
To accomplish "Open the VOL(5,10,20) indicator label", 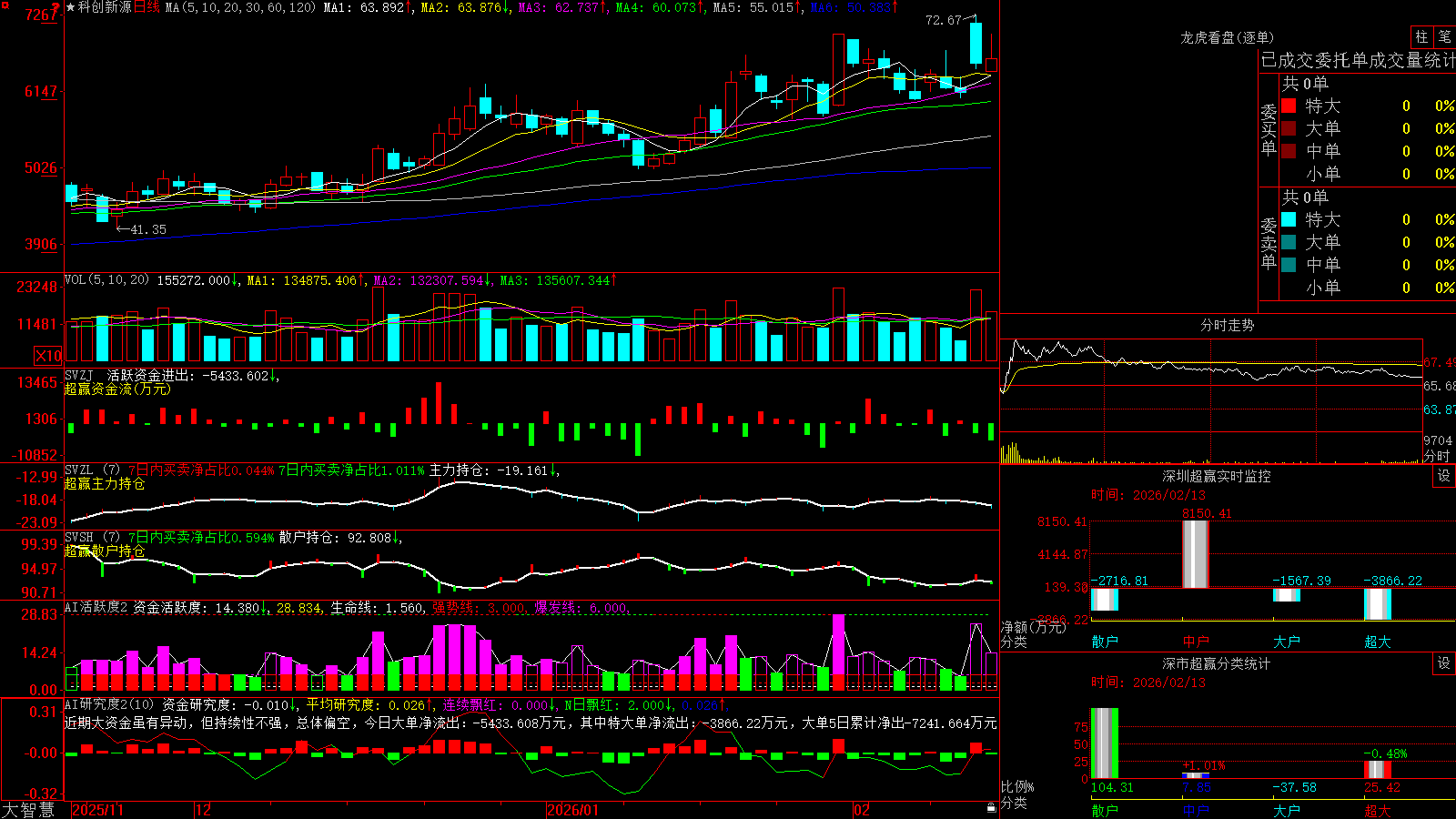I will click(106, 280).
